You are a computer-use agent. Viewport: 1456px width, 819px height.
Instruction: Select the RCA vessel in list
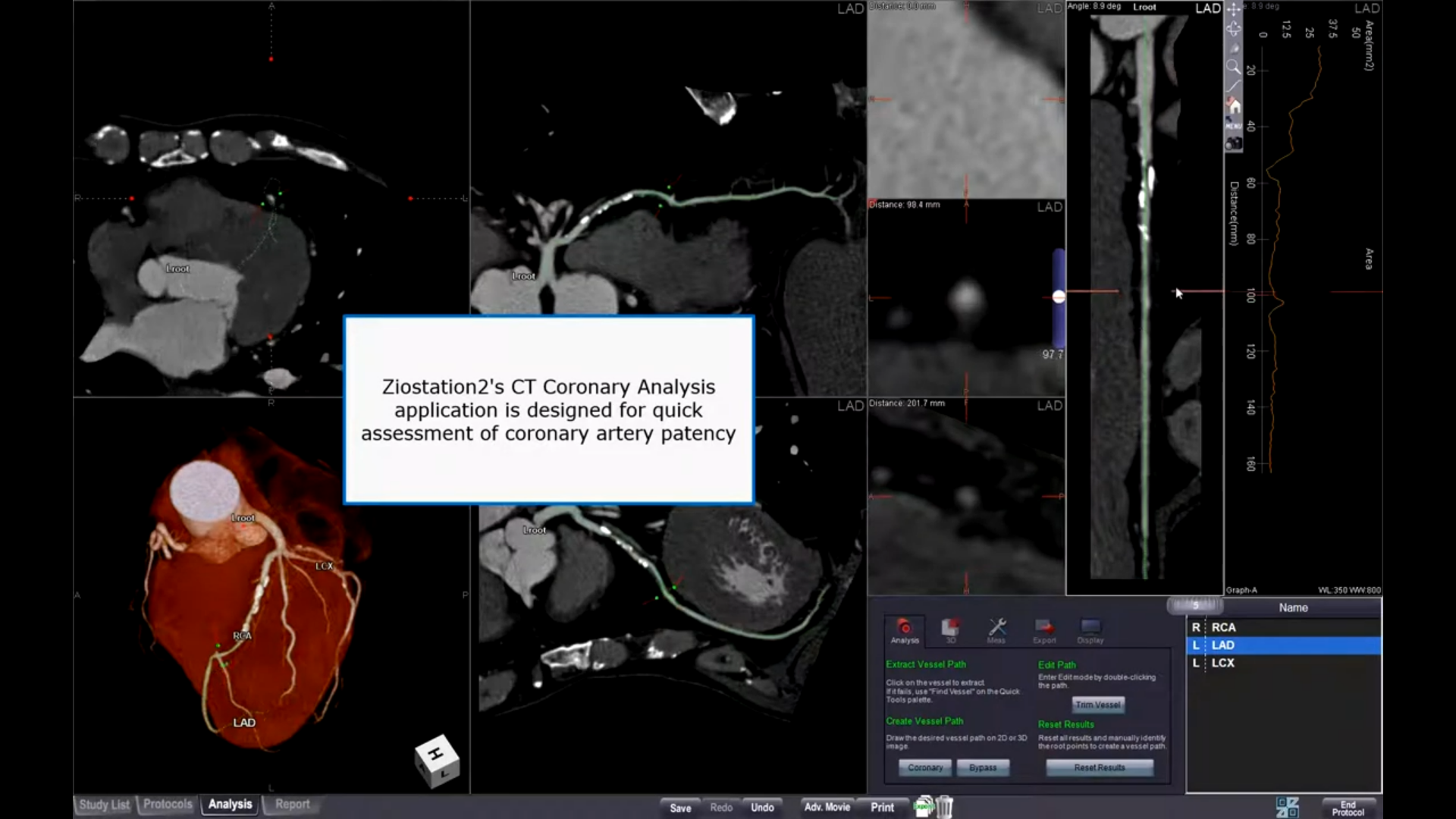tap(1283, 627)
